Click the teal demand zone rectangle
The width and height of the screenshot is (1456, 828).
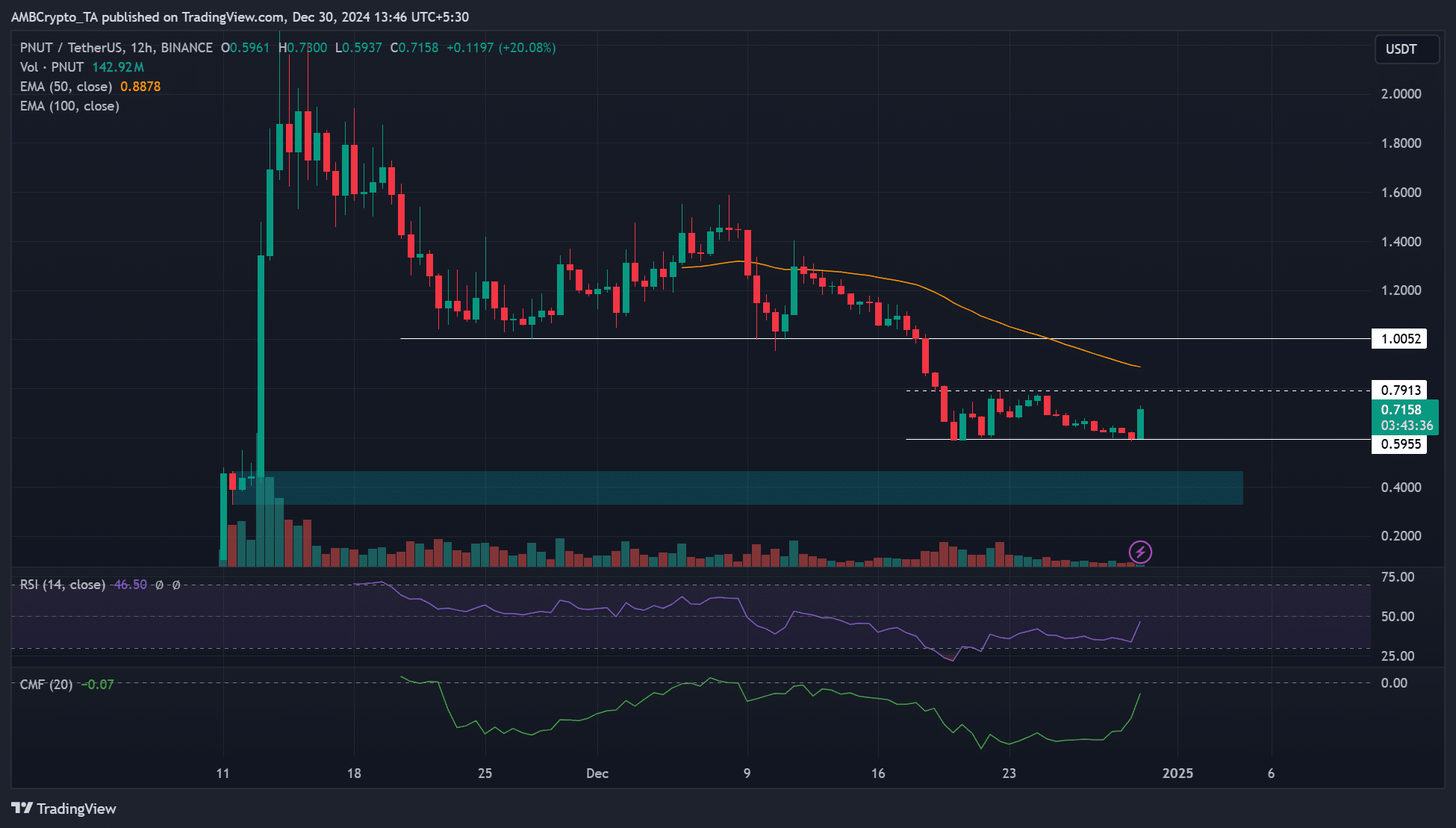tap(747, 488)
